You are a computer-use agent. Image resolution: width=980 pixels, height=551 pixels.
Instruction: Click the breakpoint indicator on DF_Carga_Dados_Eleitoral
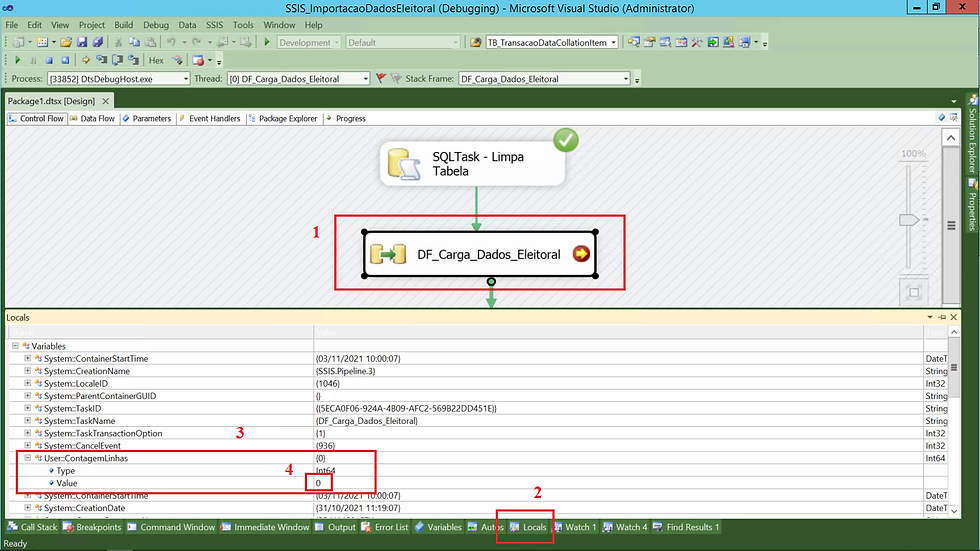point(581,254)
